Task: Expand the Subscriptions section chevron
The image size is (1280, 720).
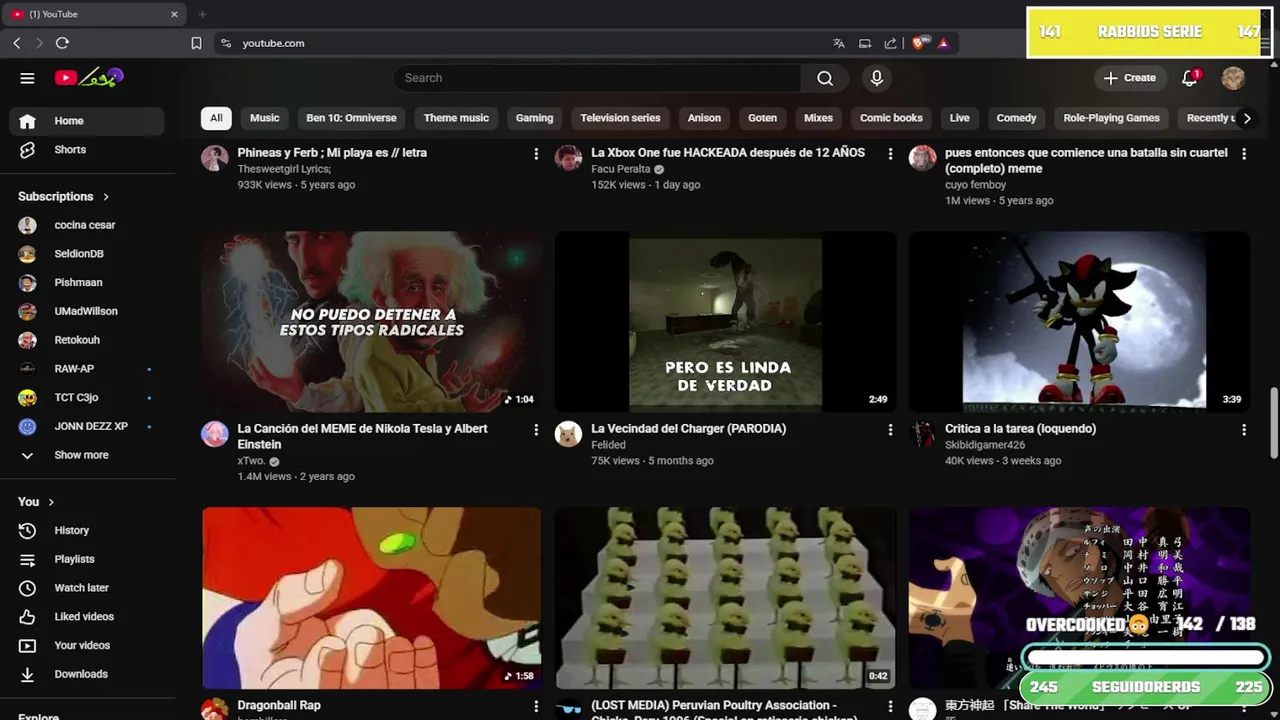Action: pyautogui.click(x=105, y=197)
